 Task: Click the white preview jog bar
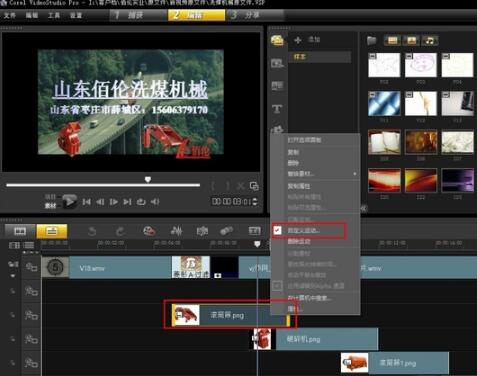click(103, 185)
